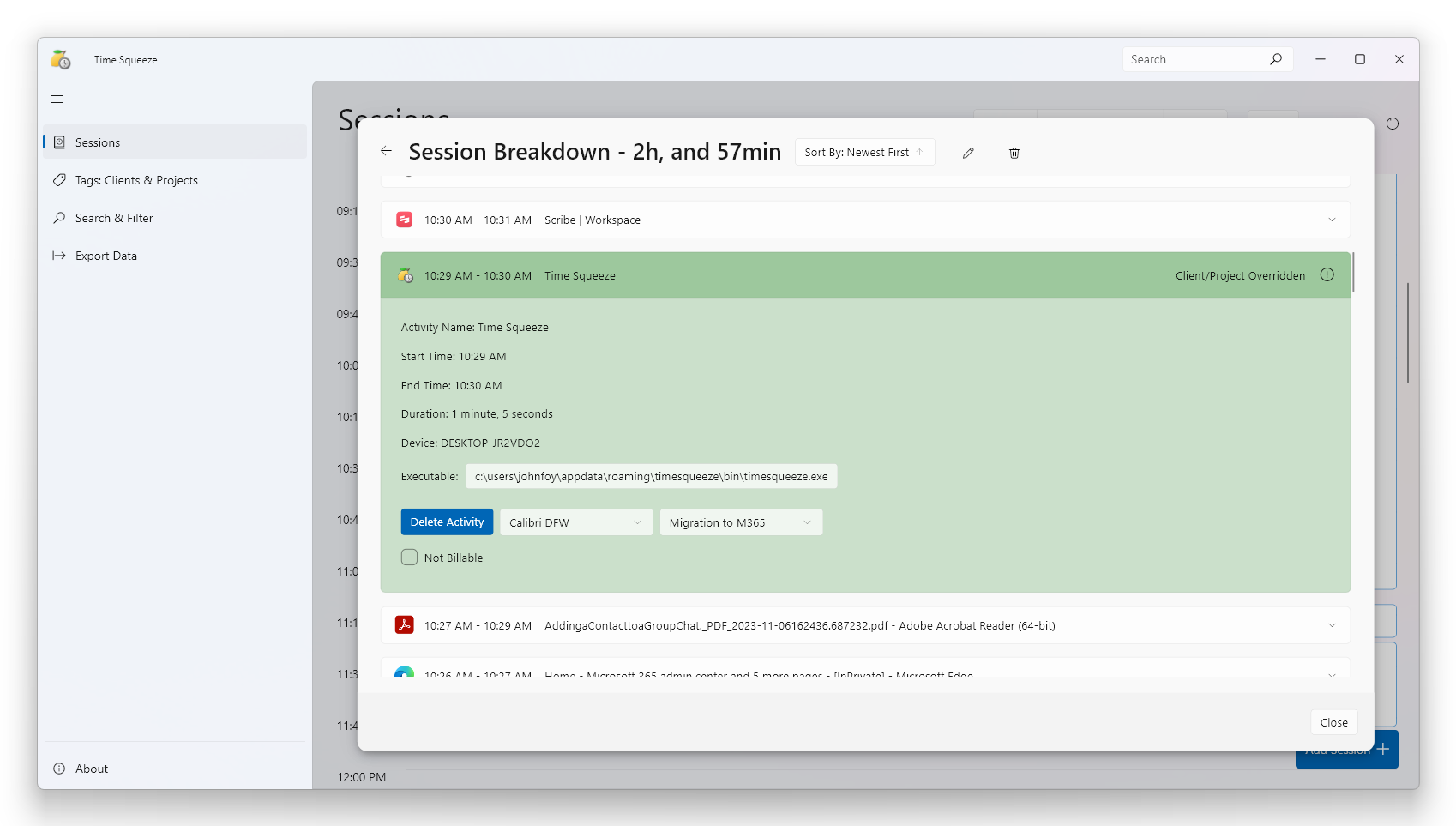The height and width of the screenshot is (826, 1456).
Task: Click the Sessions sidebar icon
Action: (59, 142)
